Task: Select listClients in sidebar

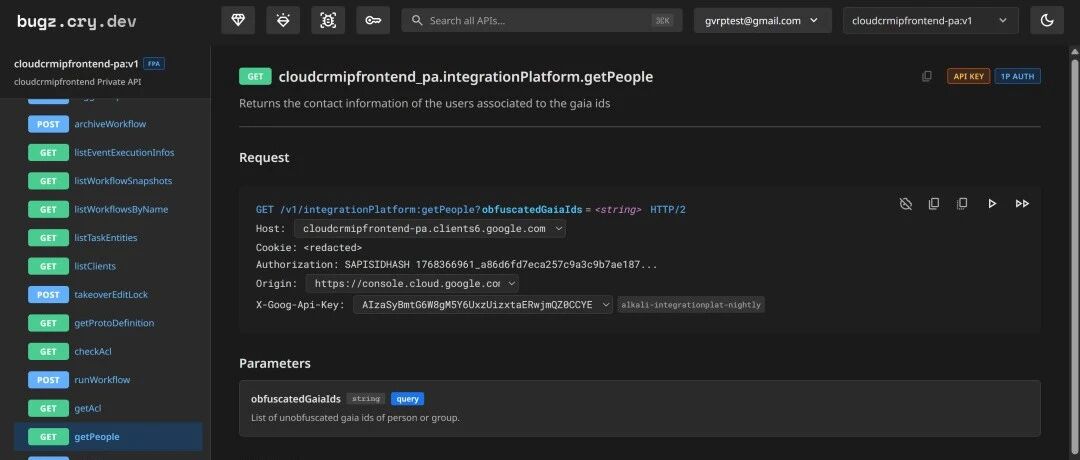Action: [x=95, y=266]
